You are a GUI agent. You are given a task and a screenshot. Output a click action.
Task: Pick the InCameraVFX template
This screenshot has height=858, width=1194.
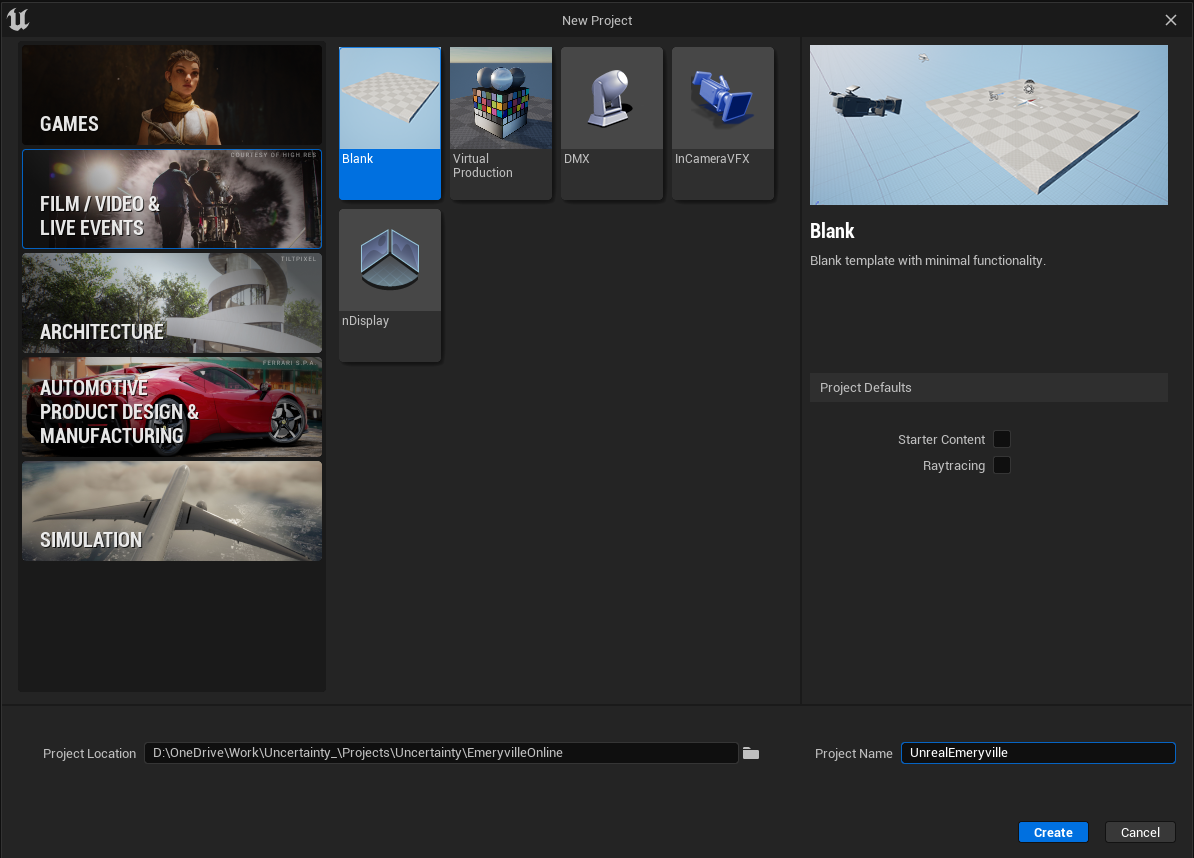tap(723, 99)
